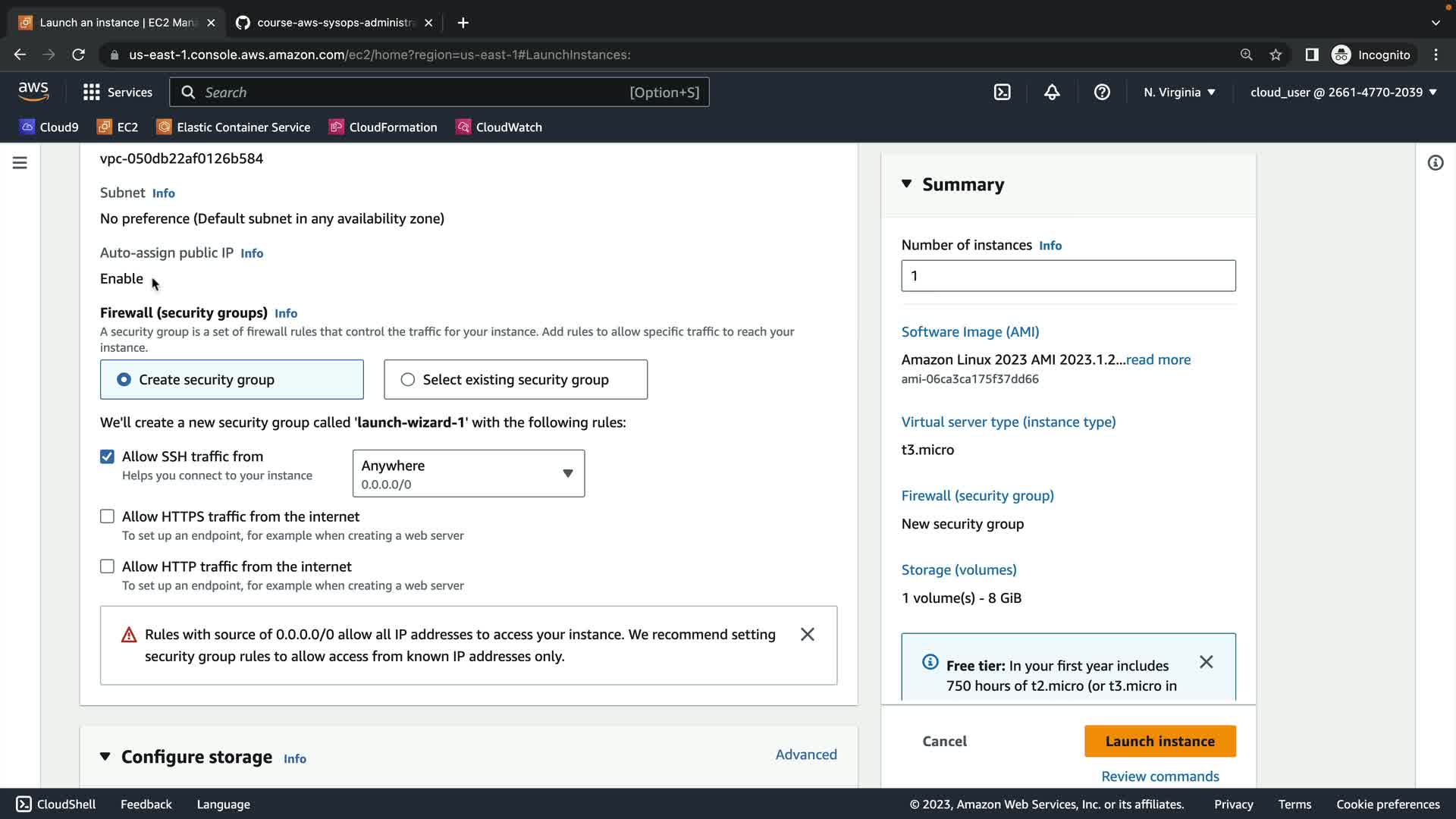
Task: Open the notifications bell
Action: pos(1052,93)
